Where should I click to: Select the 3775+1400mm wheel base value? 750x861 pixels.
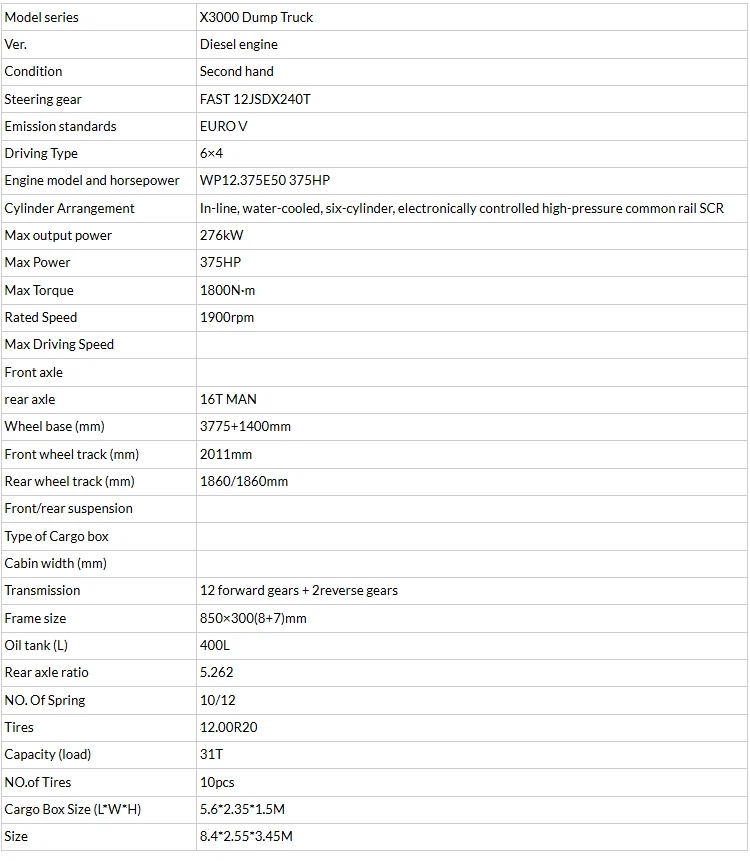[x=245, y=426]
